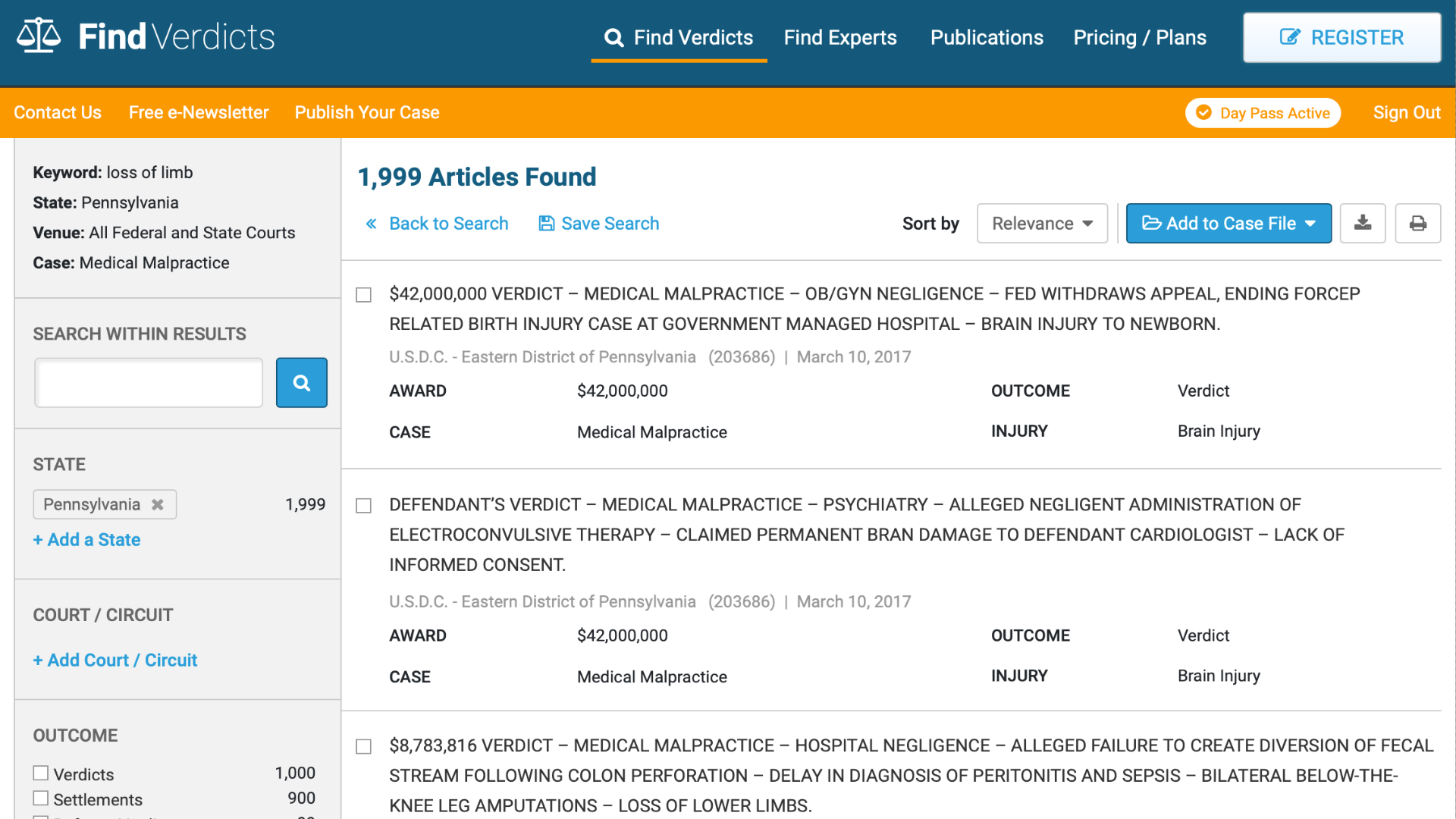Select the $42,000,000 verdict article checkbox
Screen dimensions: 1456x819
[x=364, y=295]
